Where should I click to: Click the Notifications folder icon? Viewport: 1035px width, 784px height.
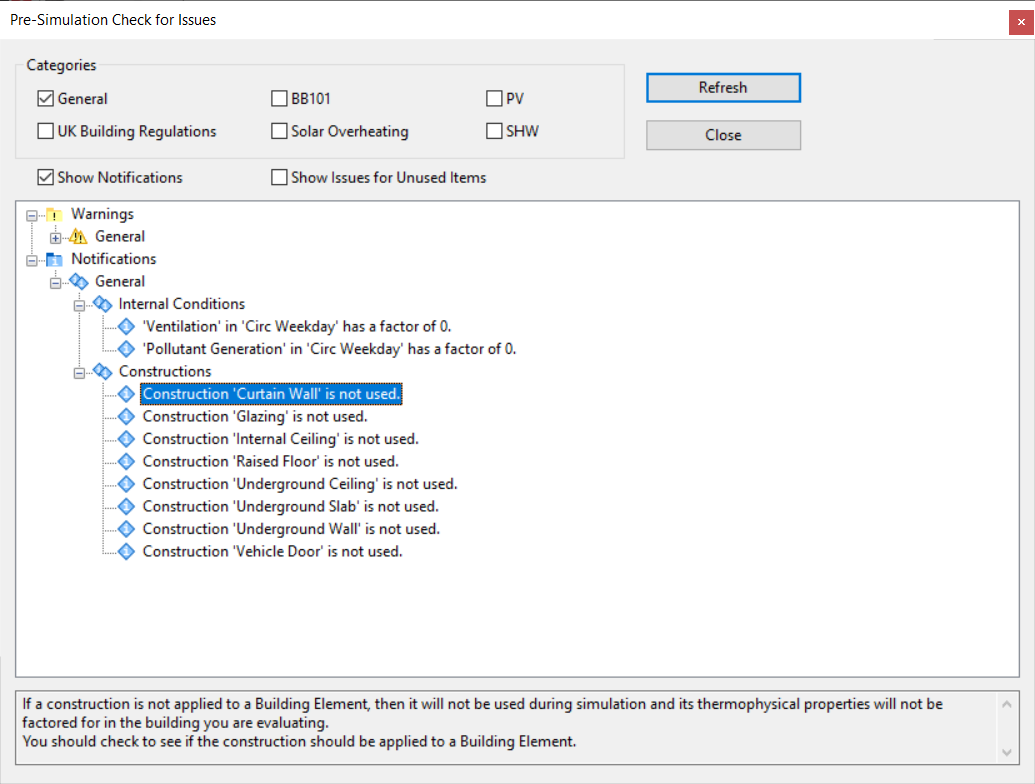coord(54,259)
